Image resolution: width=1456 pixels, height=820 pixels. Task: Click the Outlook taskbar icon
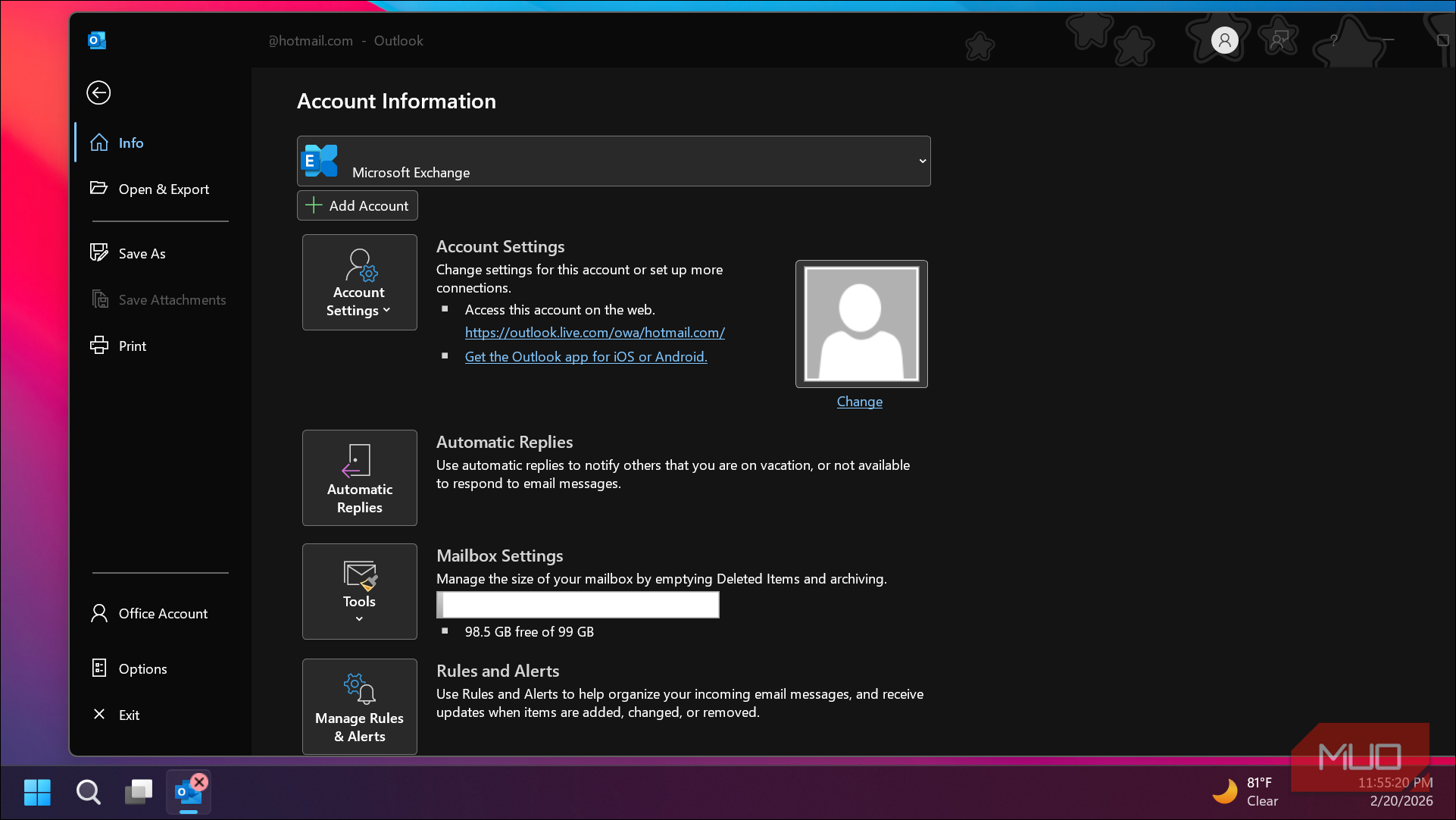click(189, 793)
